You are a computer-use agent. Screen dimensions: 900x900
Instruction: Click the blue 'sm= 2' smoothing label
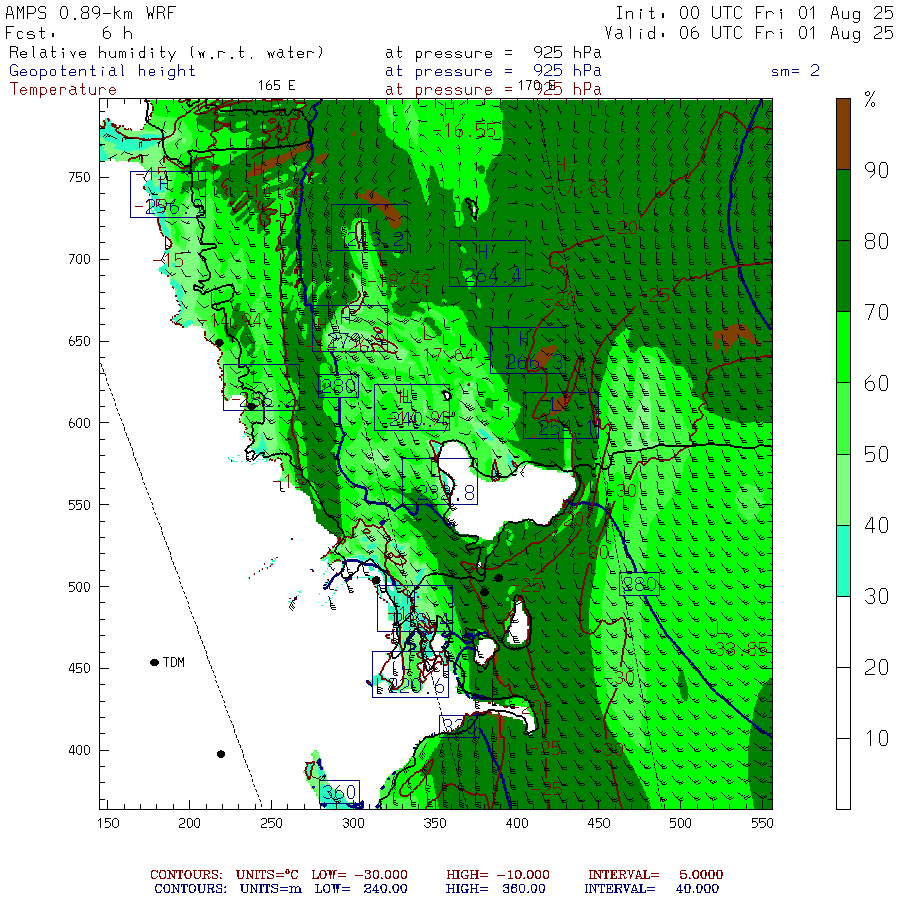[795, 71]
